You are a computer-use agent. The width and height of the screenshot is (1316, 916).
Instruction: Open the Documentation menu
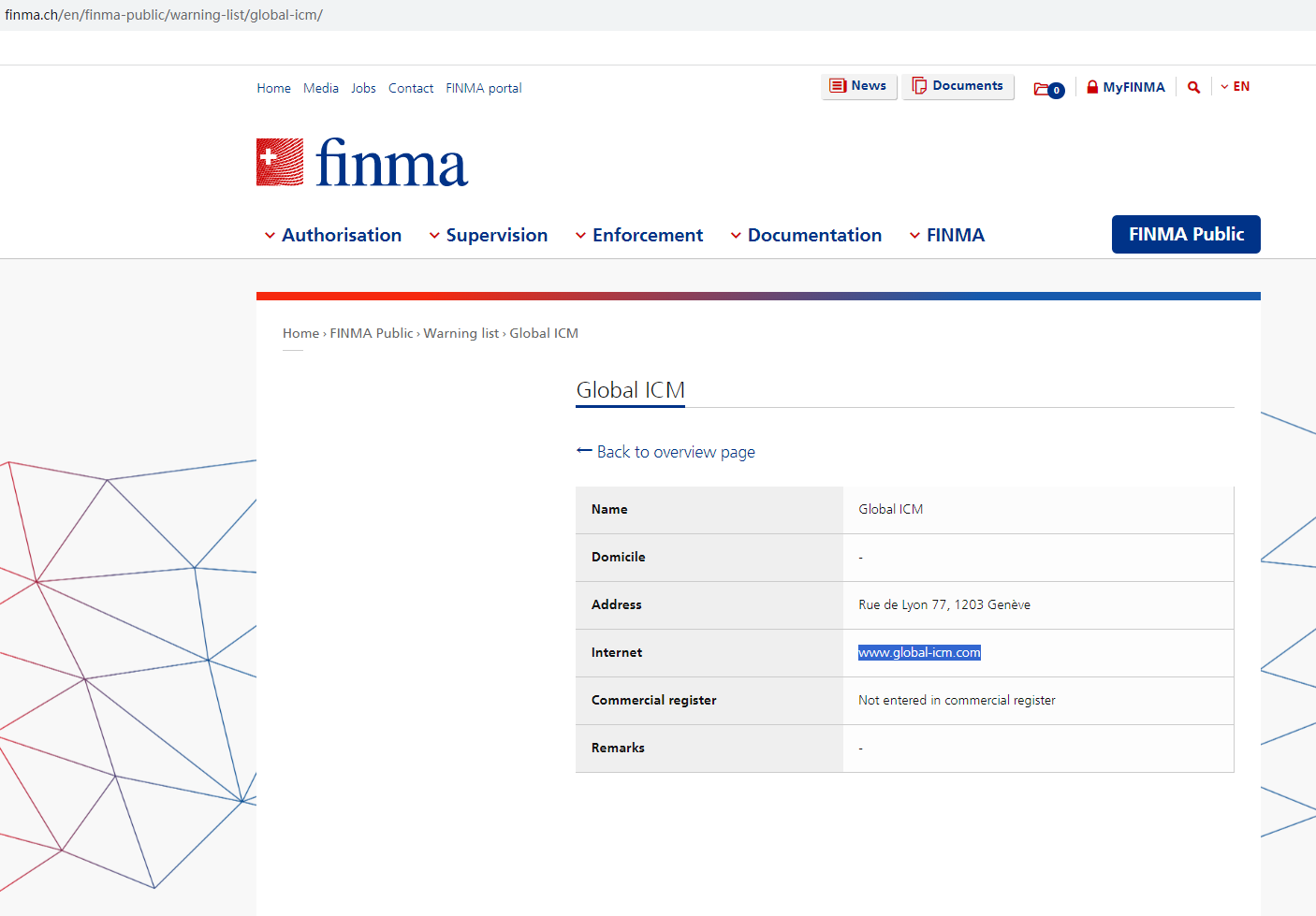tap(806, 235)
